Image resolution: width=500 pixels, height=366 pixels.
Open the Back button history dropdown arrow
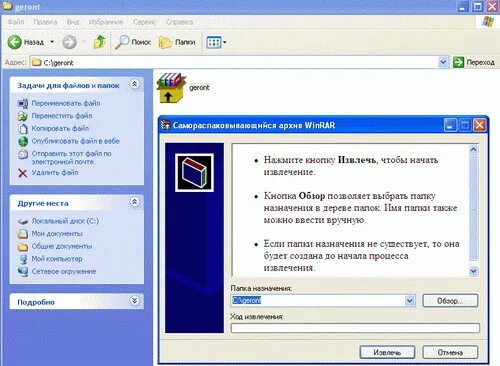point(52,42)
